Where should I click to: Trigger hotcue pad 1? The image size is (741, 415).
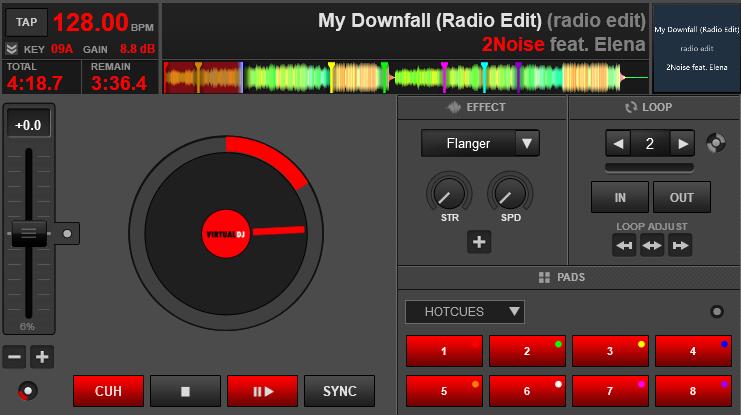(444, 351)
